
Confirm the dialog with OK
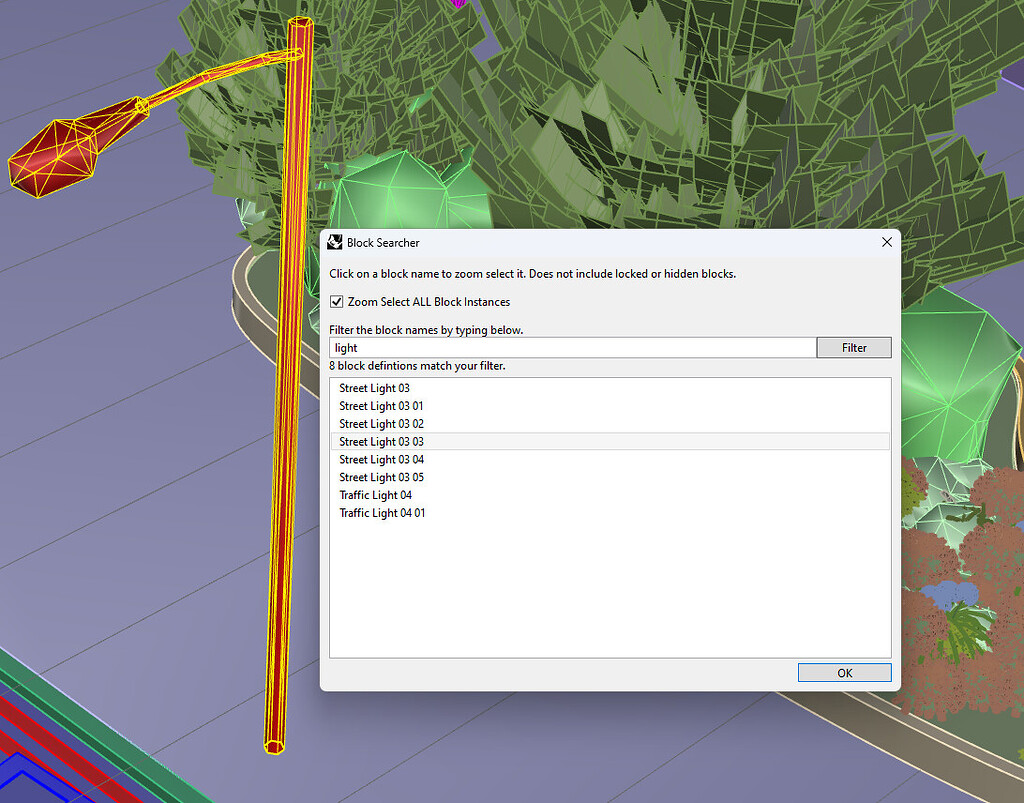tap(843, 672)
